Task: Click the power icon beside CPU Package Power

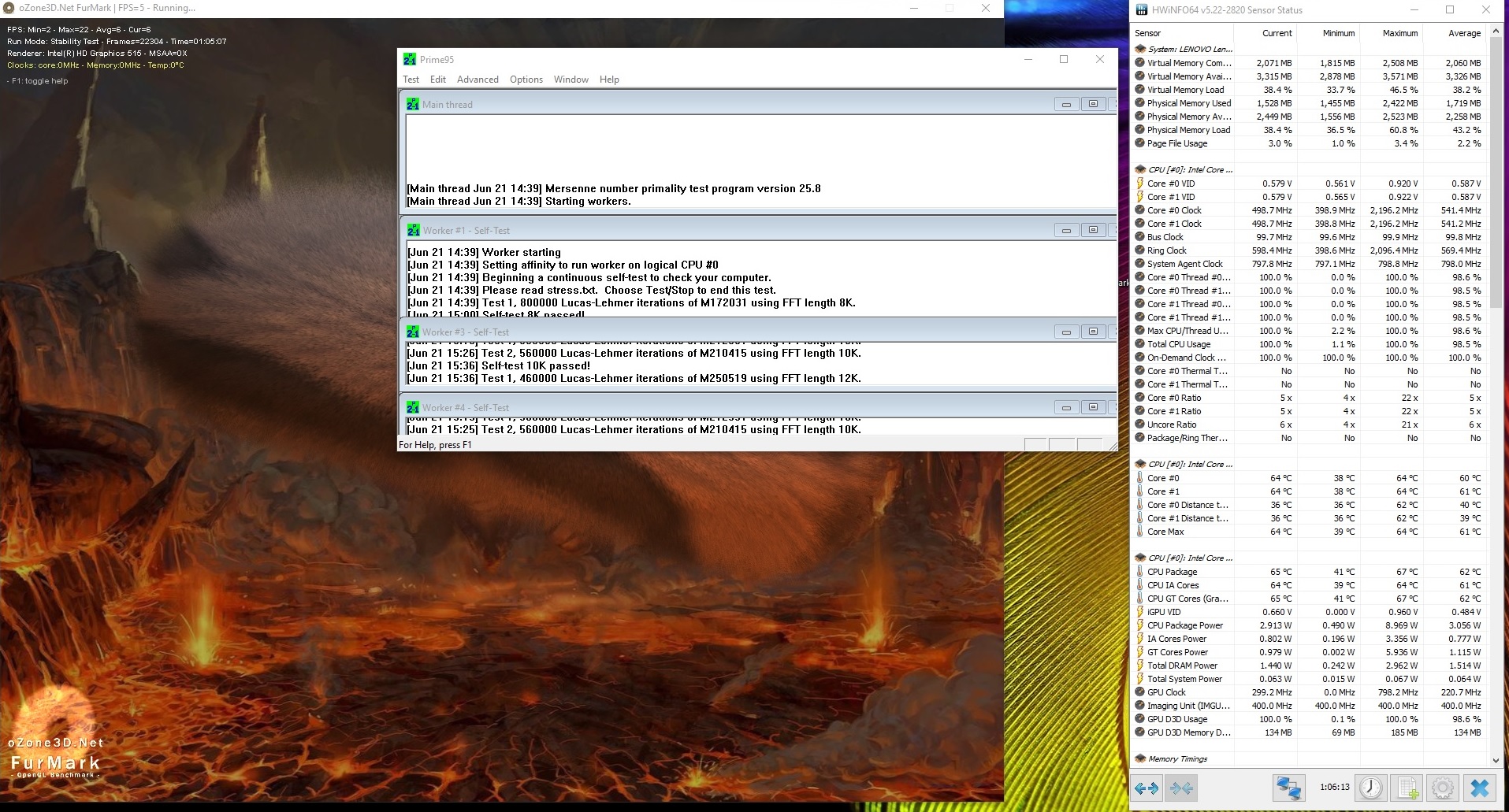Action: pyautogui.click(x=1139, y=625)
